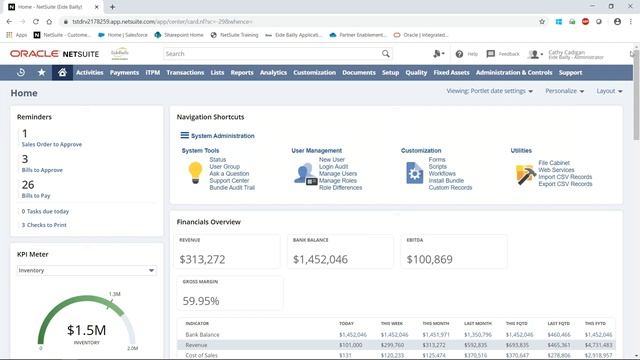The width and height of the screenshot is (640, 360).
Task: Open the Activities menu
Action: (89, 72)
